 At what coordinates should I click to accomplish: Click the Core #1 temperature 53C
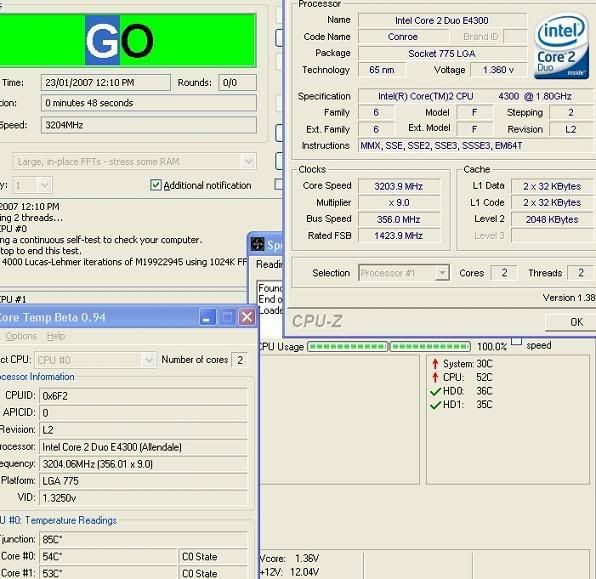click(x=108, y=573)
